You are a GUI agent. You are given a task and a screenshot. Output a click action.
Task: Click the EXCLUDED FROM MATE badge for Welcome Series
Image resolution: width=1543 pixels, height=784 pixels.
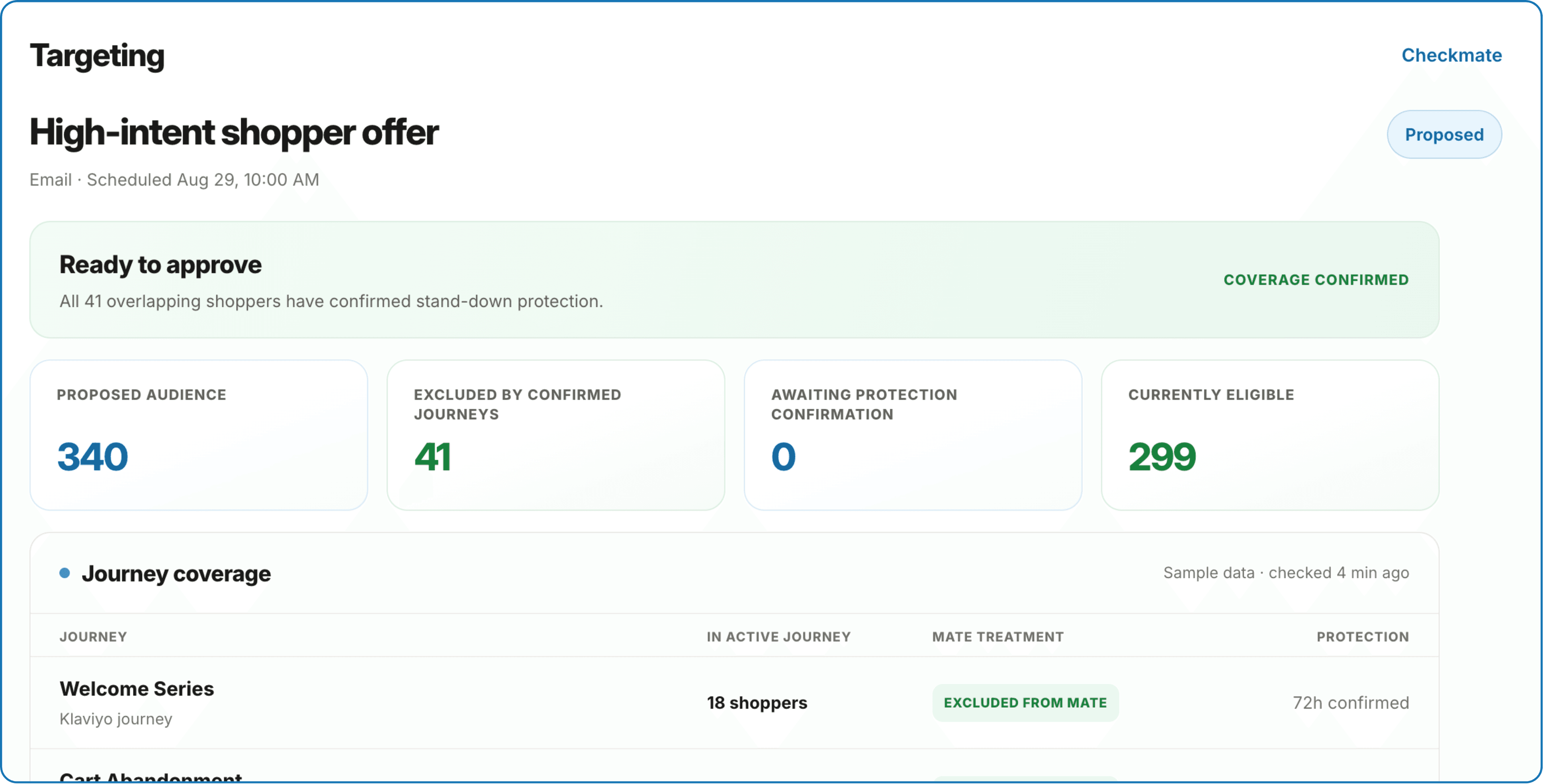[1025, 702]
